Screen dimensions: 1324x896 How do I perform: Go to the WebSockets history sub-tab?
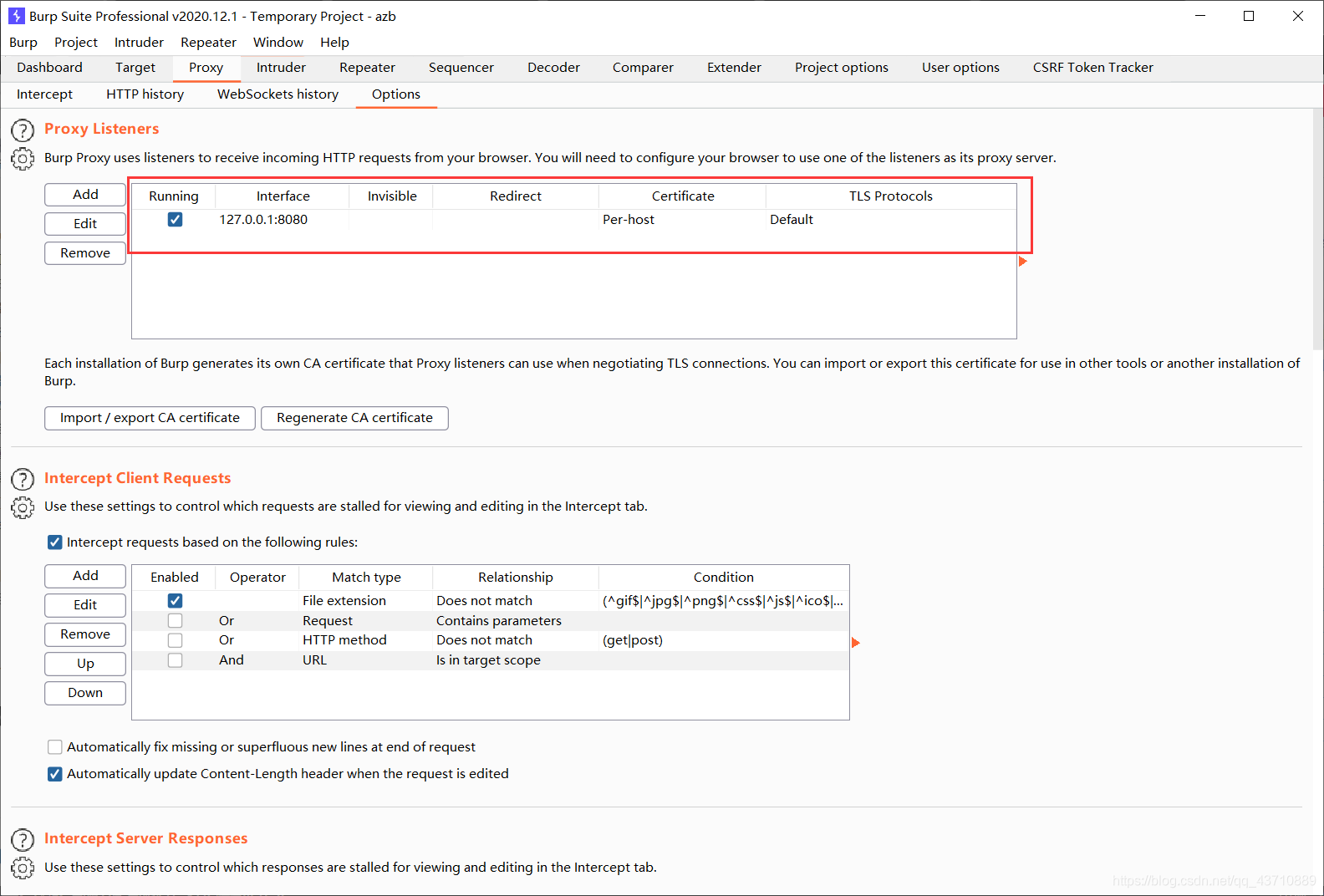click(278, 94)
